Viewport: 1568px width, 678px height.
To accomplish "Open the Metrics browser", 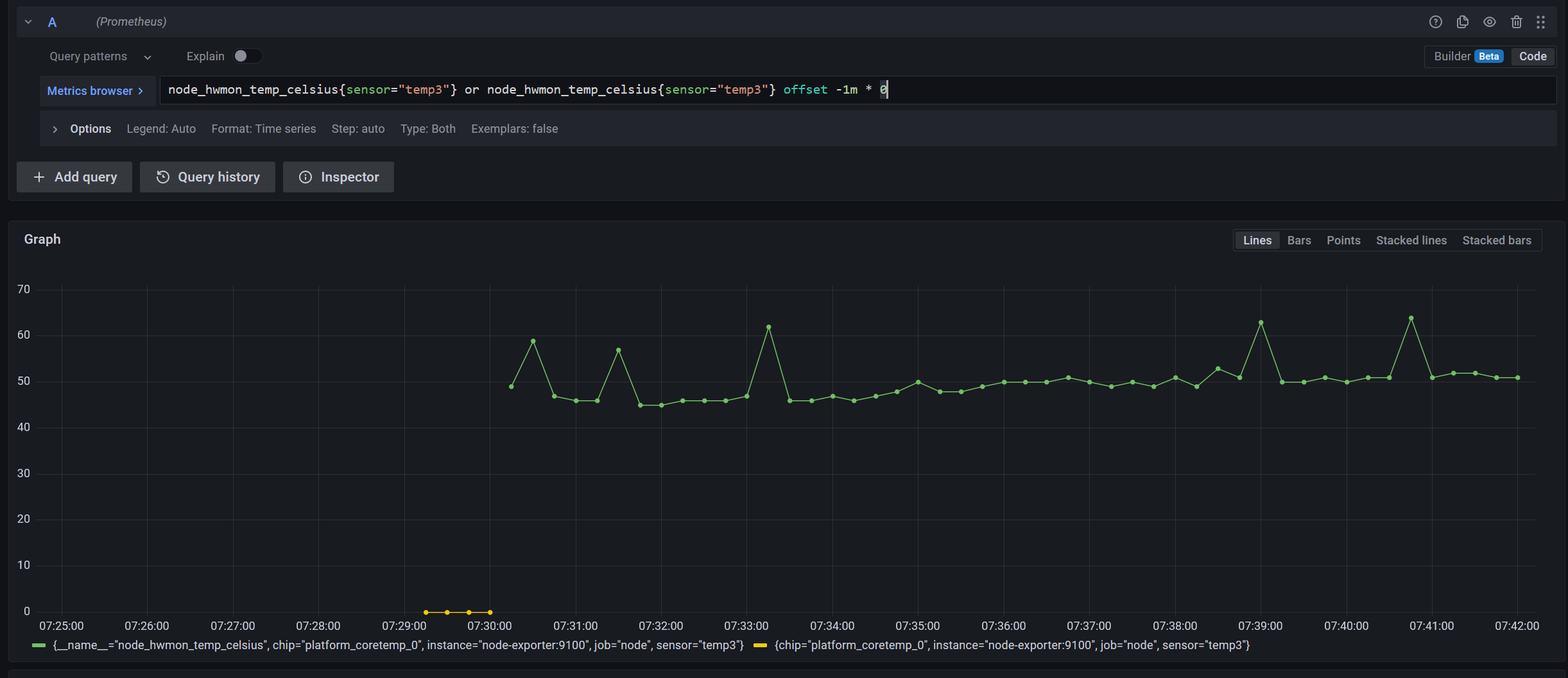I will [95, 90].
